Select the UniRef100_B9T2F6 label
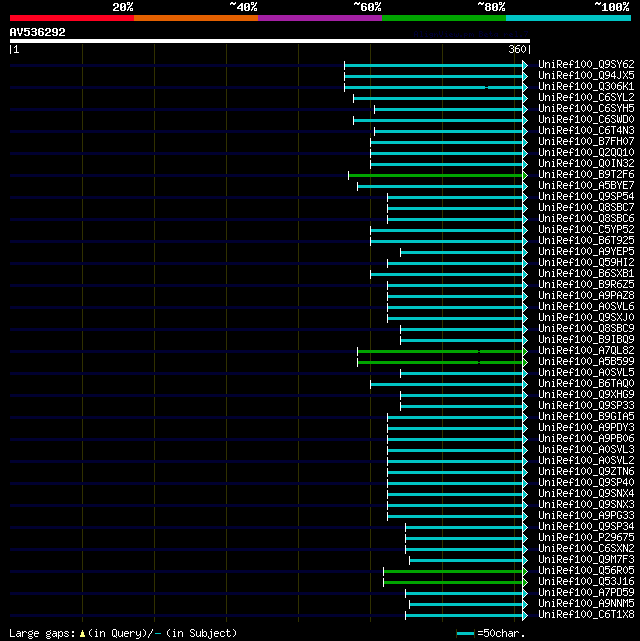640x641 pixels. pos(586,175)
